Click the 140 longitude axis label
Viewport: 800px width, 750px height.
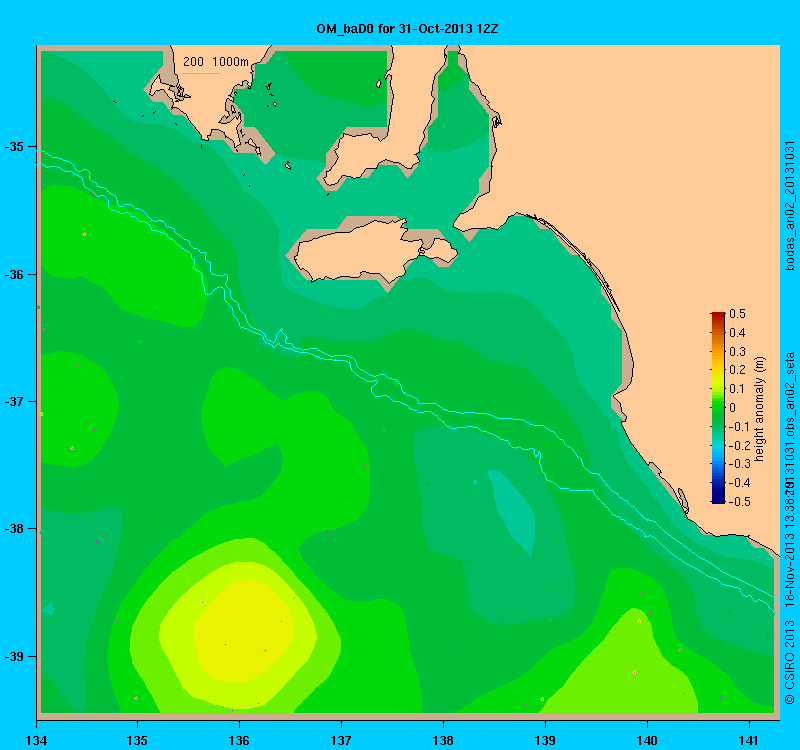tap(647, 740)
